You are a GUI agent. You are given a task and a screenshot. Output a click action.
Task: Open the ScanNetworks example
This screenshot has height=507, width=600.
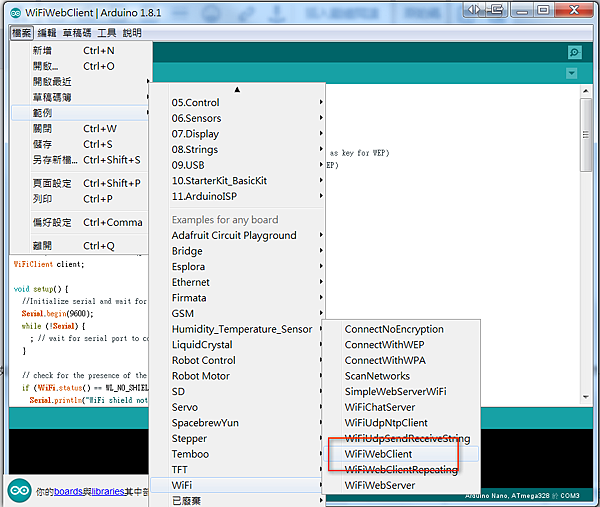point(401,376)
